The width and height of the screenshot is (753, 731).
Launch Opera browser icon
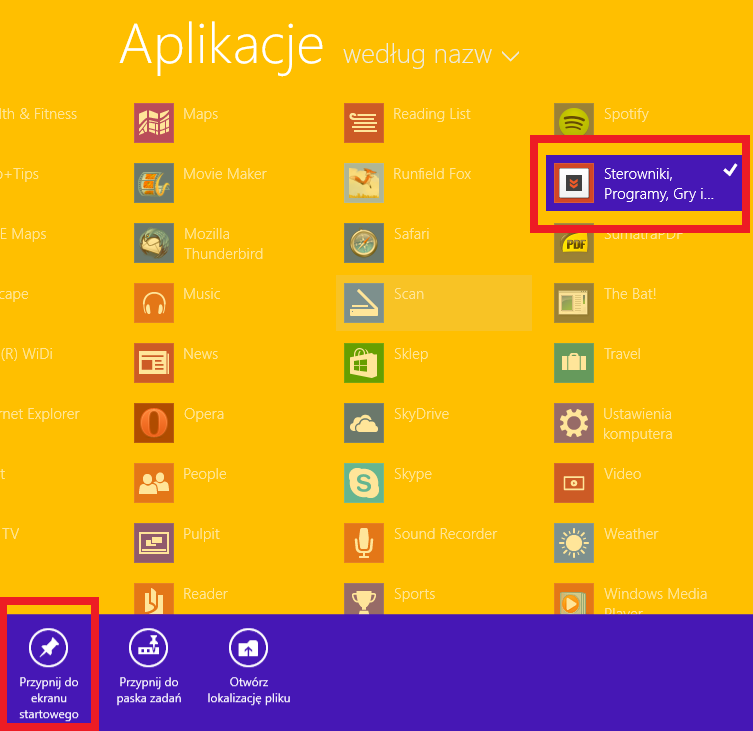[x=154, y=423]
